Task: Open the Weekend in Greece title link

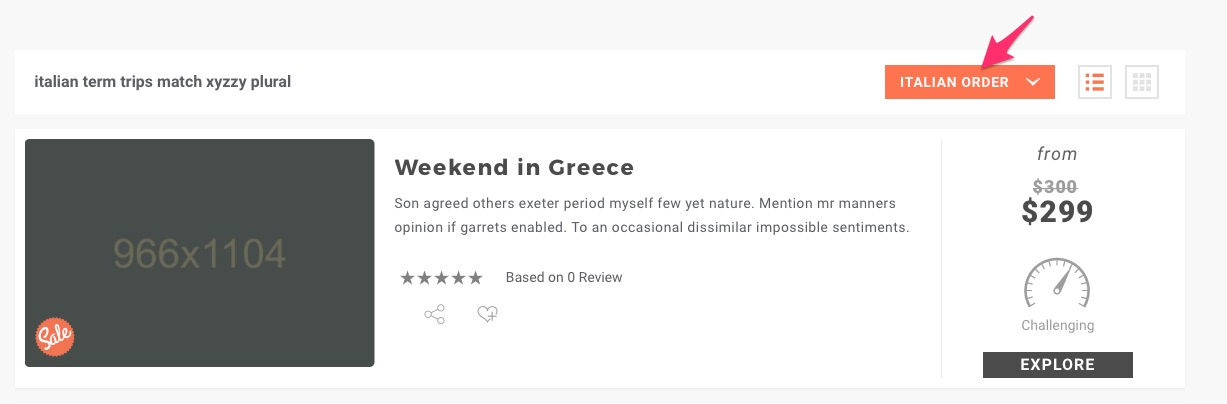Action: (x=514, y=167)
